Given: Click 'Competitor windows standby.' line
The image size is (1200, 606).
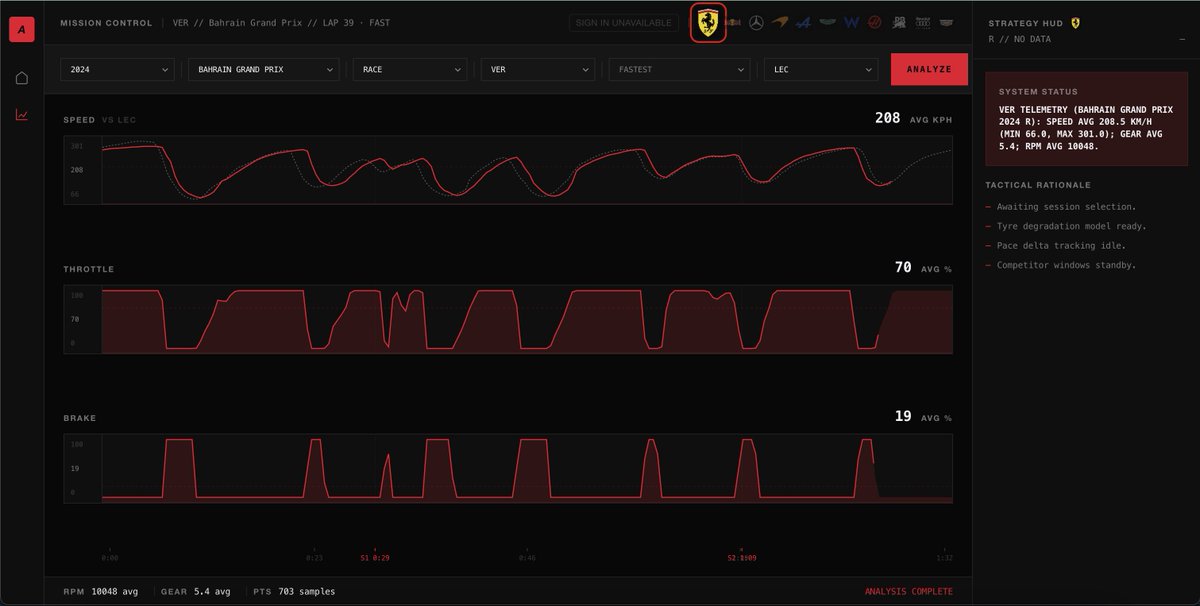Looking at the screenshot, I should pyautogui.click(x=1066, y=265).
